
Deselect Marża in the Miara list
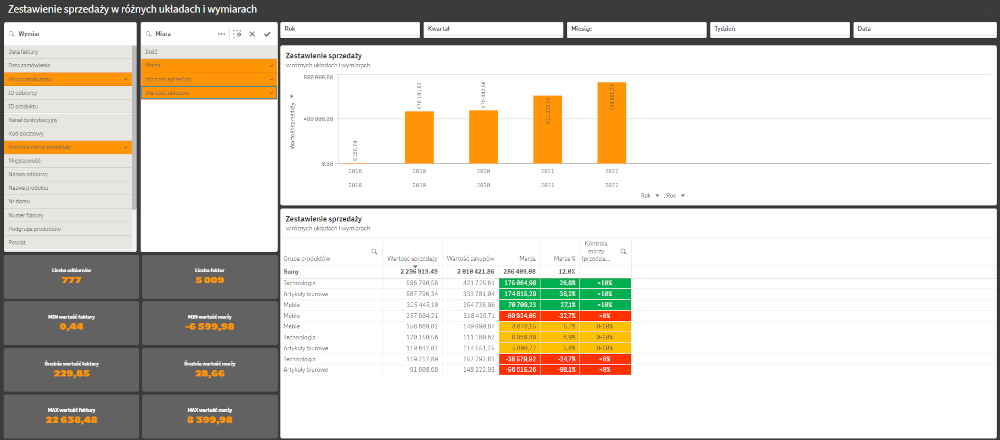click(209, 66)
